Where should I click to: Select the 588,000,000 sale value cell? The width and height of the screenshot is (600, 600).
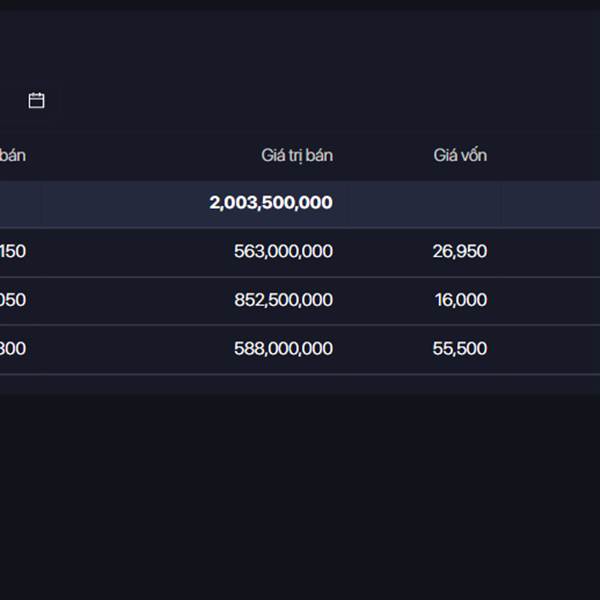pos(283,349)
